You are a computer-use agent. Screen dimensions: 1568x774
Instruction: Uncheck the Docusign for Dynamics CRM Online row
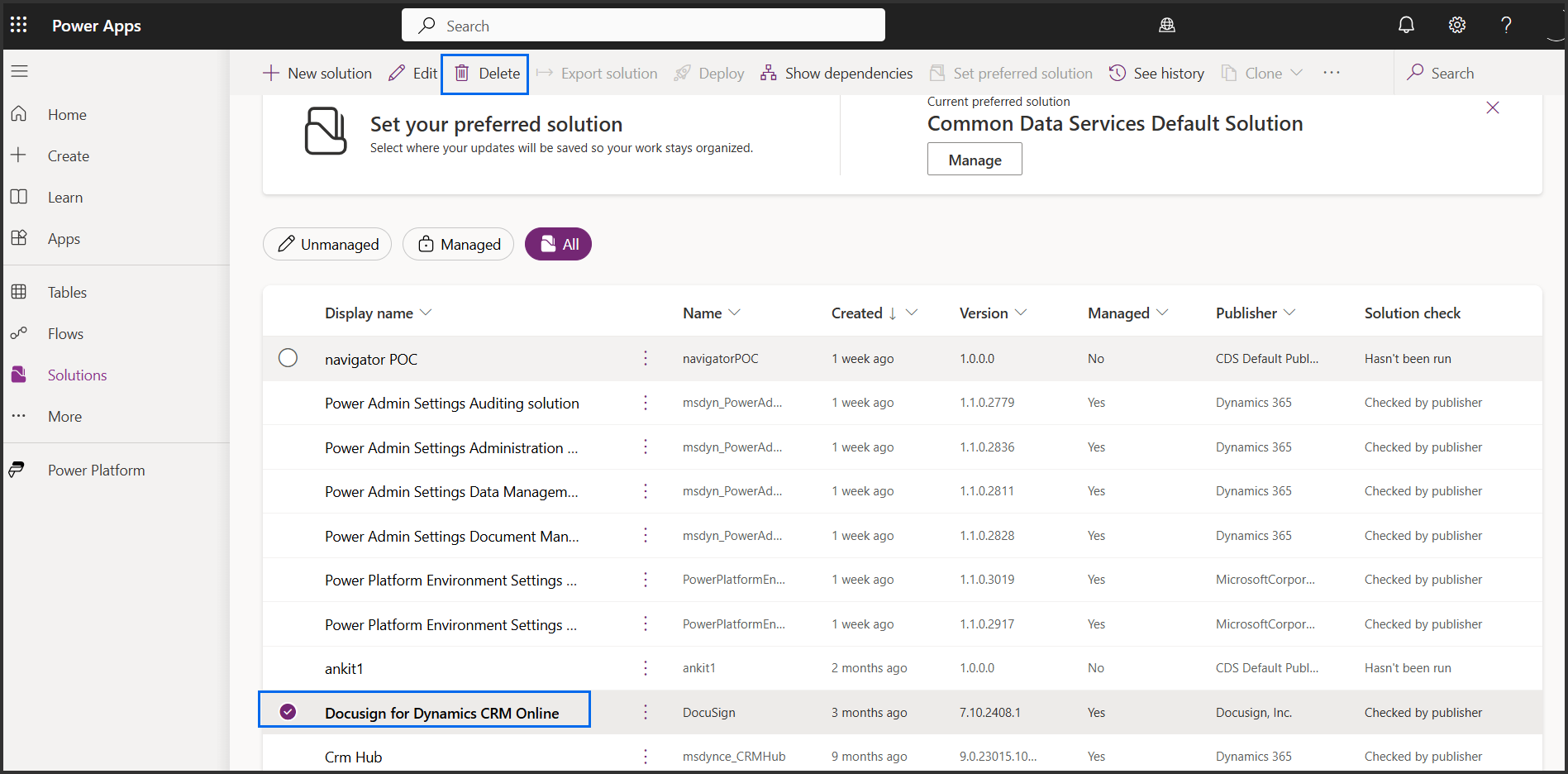288,710
